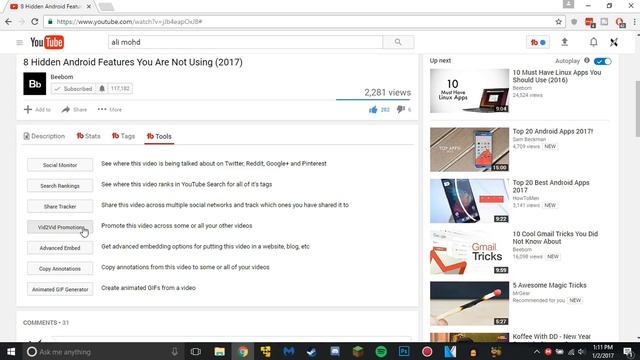Open the YouTube hamburger guide menu
This screenshot has width=640, height=360.
tap(19, 42)
